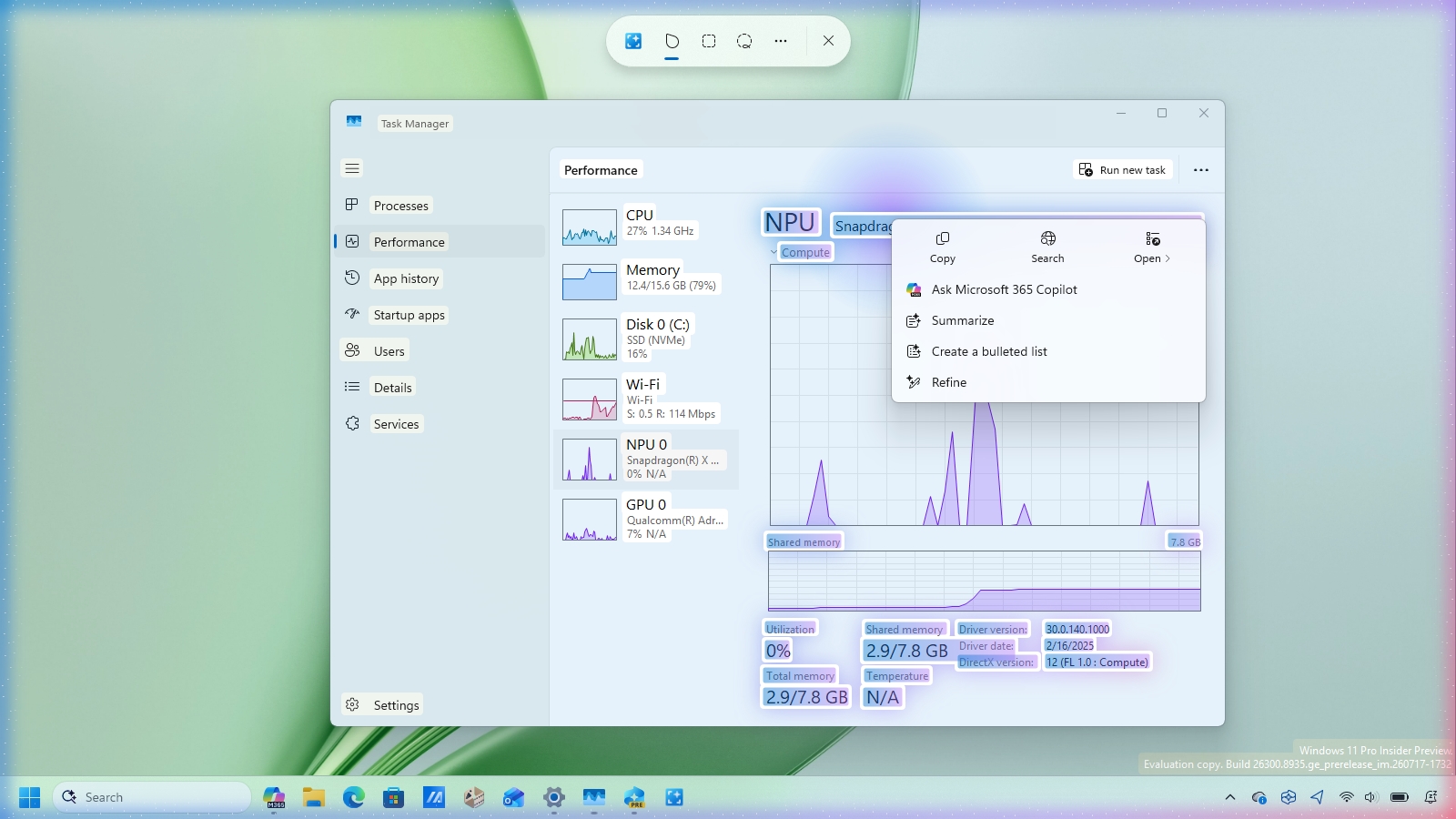Click the Click to Do sparkle icon in top toolbar
Image resolution: width=1456 pixels, height=819 pixels.
pyautogui.click(x=633, y=41)
